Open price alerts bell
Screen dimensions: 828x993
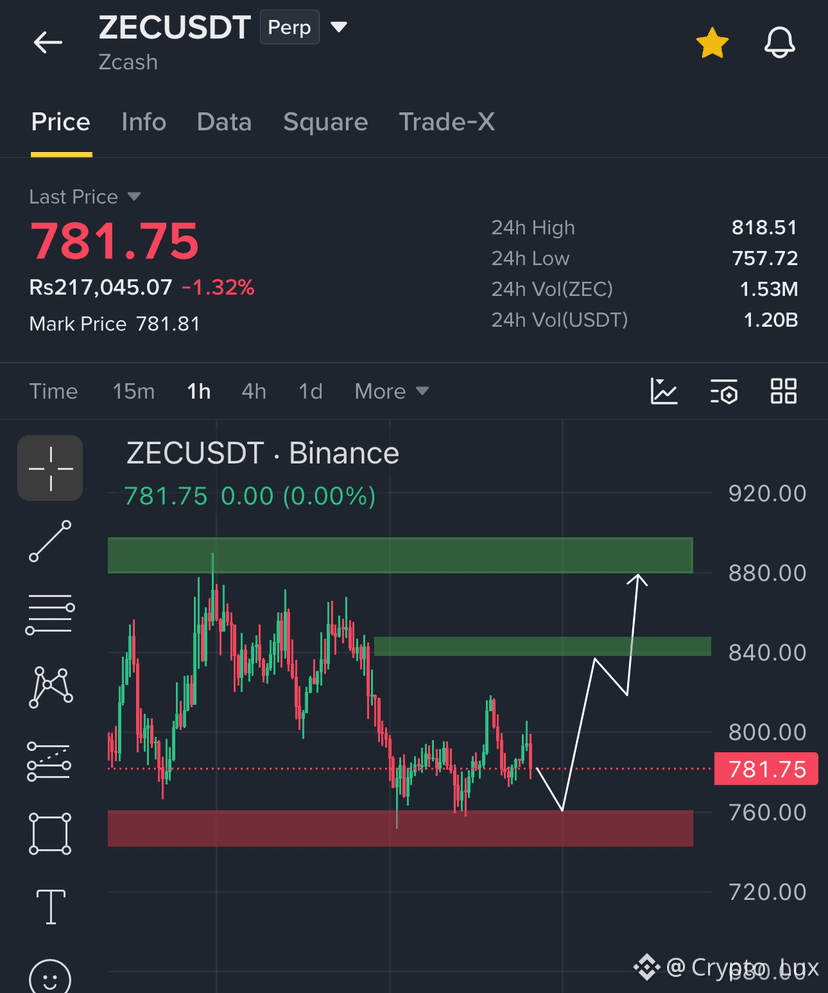pos(779,43)
